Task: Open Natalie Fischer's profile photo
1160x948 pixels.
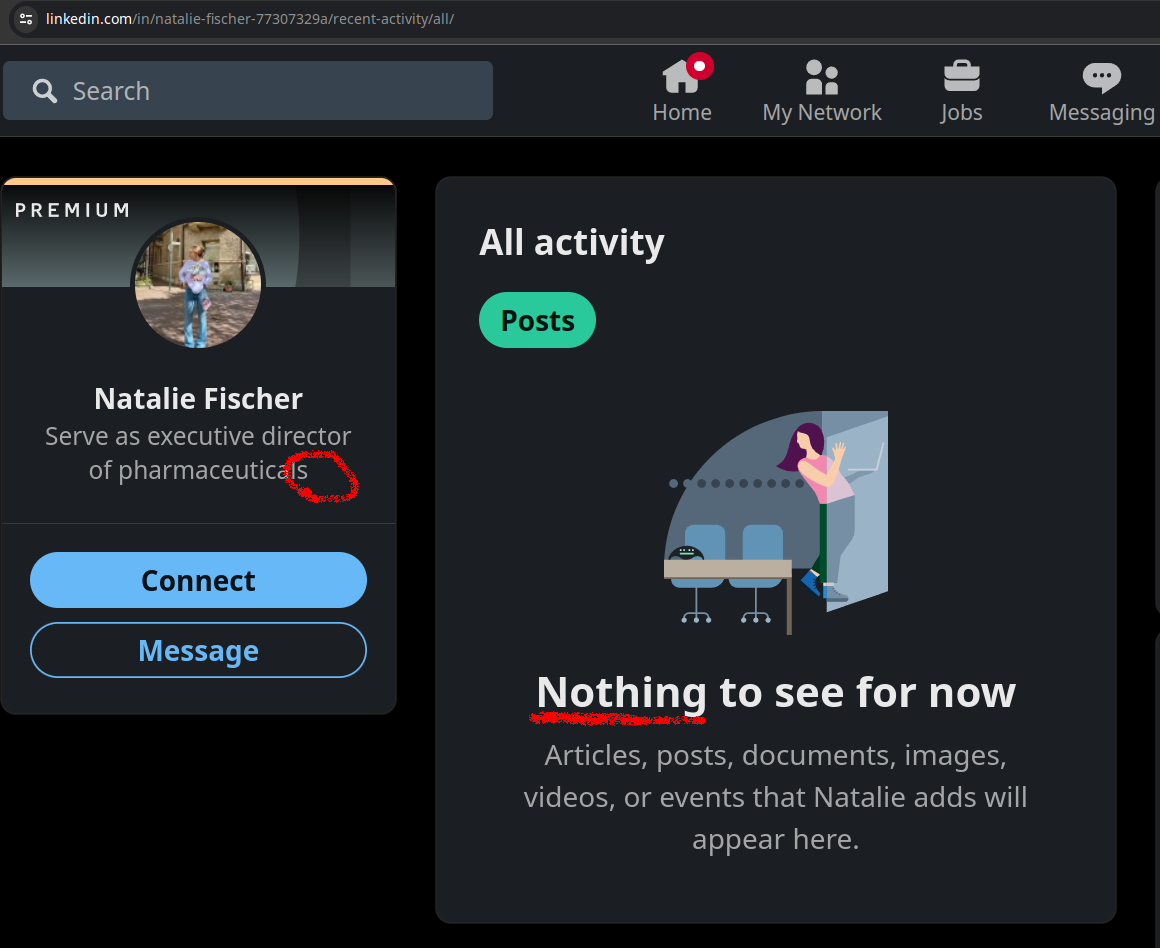Action: coord(198,284)
